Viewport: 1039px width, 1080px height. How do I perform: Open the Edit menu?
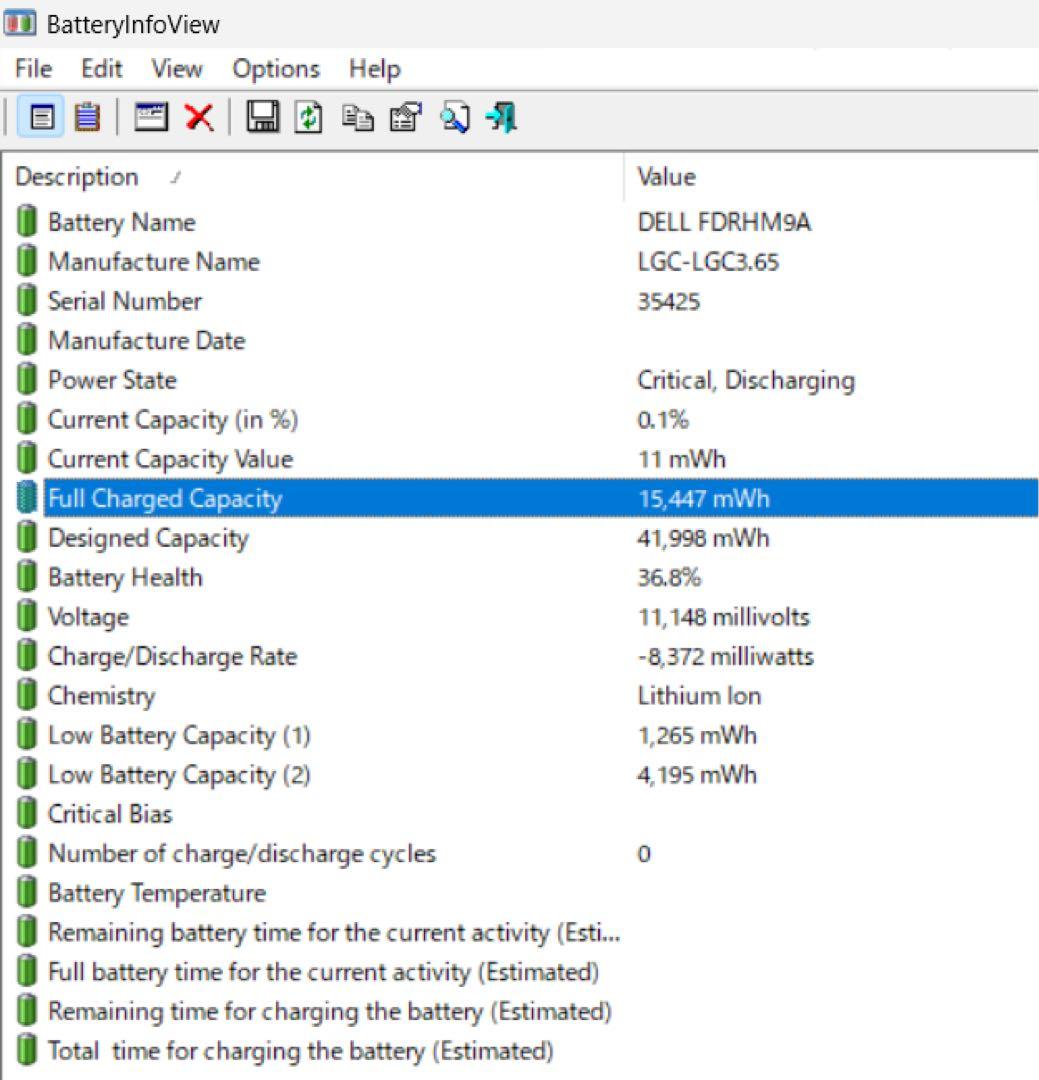pos(101,69)
